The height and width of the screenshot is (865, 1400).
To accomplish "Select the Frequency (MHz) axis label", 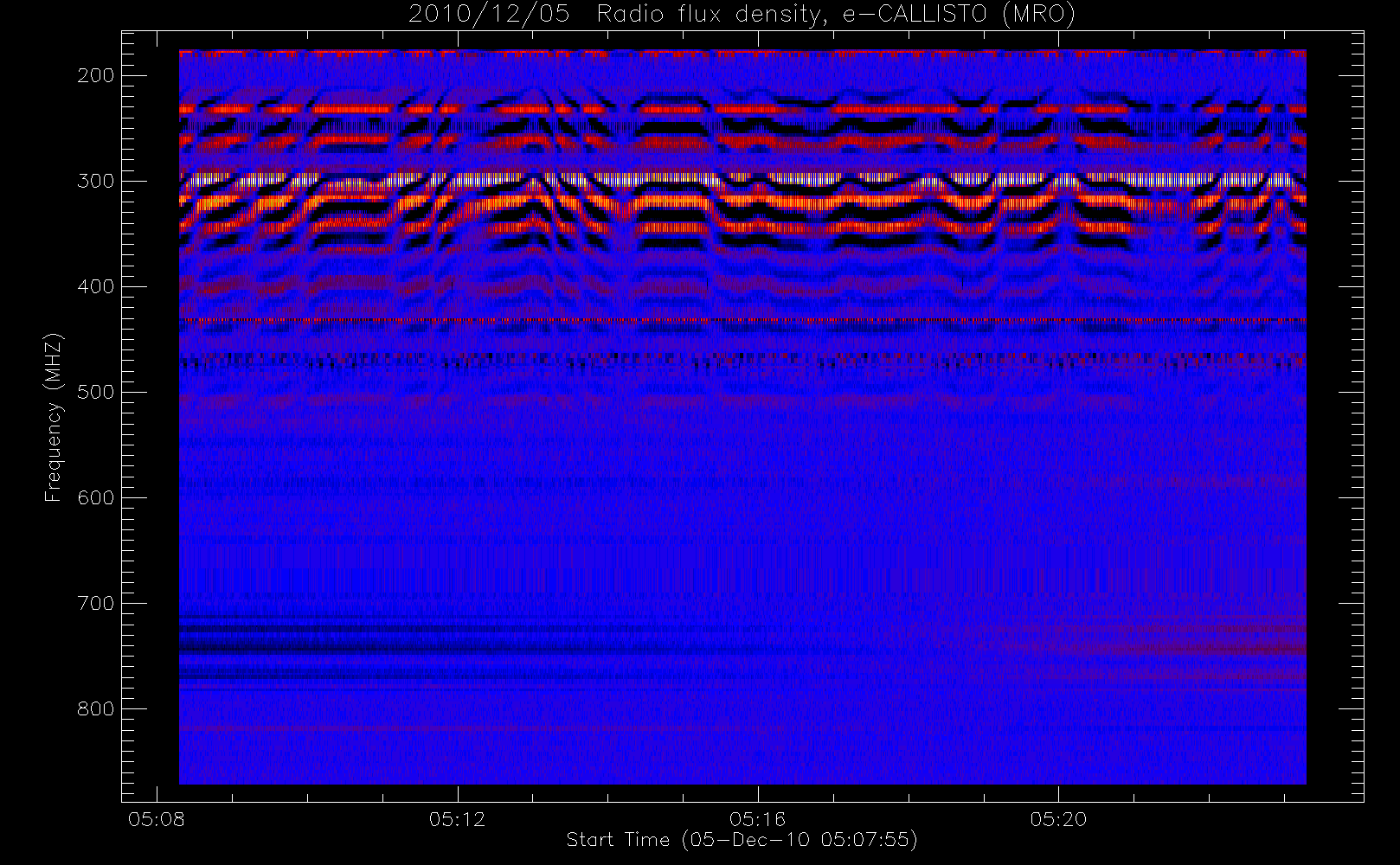I will (54, 417).
